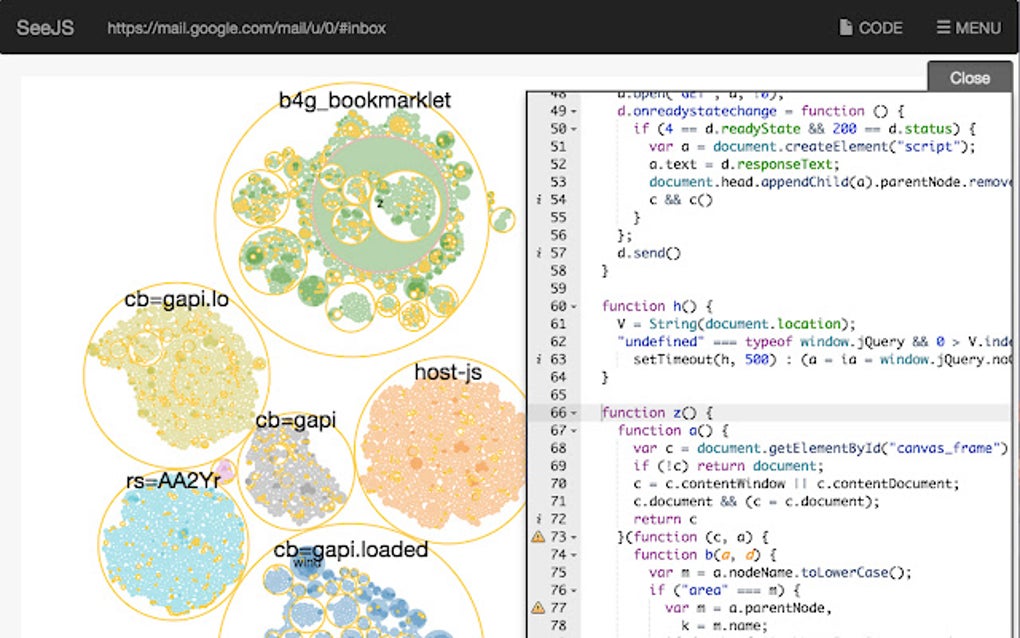Click 'function z() {' on line 66
The height and width of the screenshot is (638, 1020).
657,413
